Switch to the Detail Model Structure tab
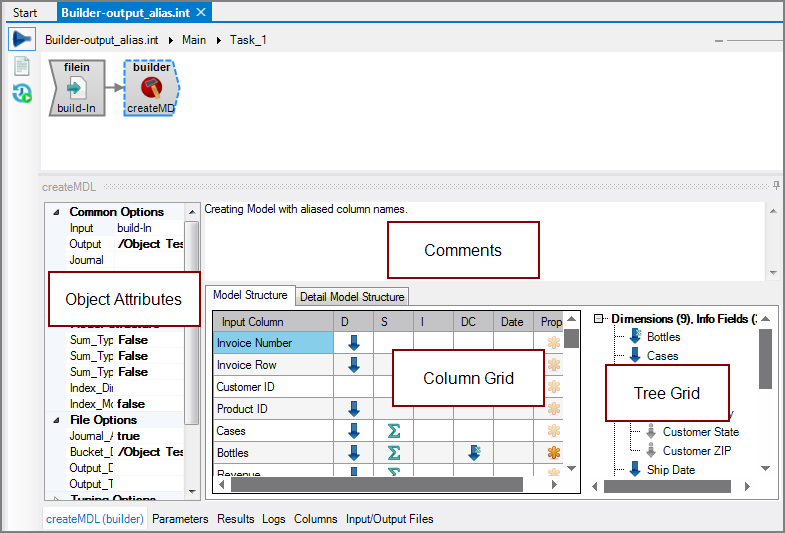This screenshot has width=785, height=533. 353,297
